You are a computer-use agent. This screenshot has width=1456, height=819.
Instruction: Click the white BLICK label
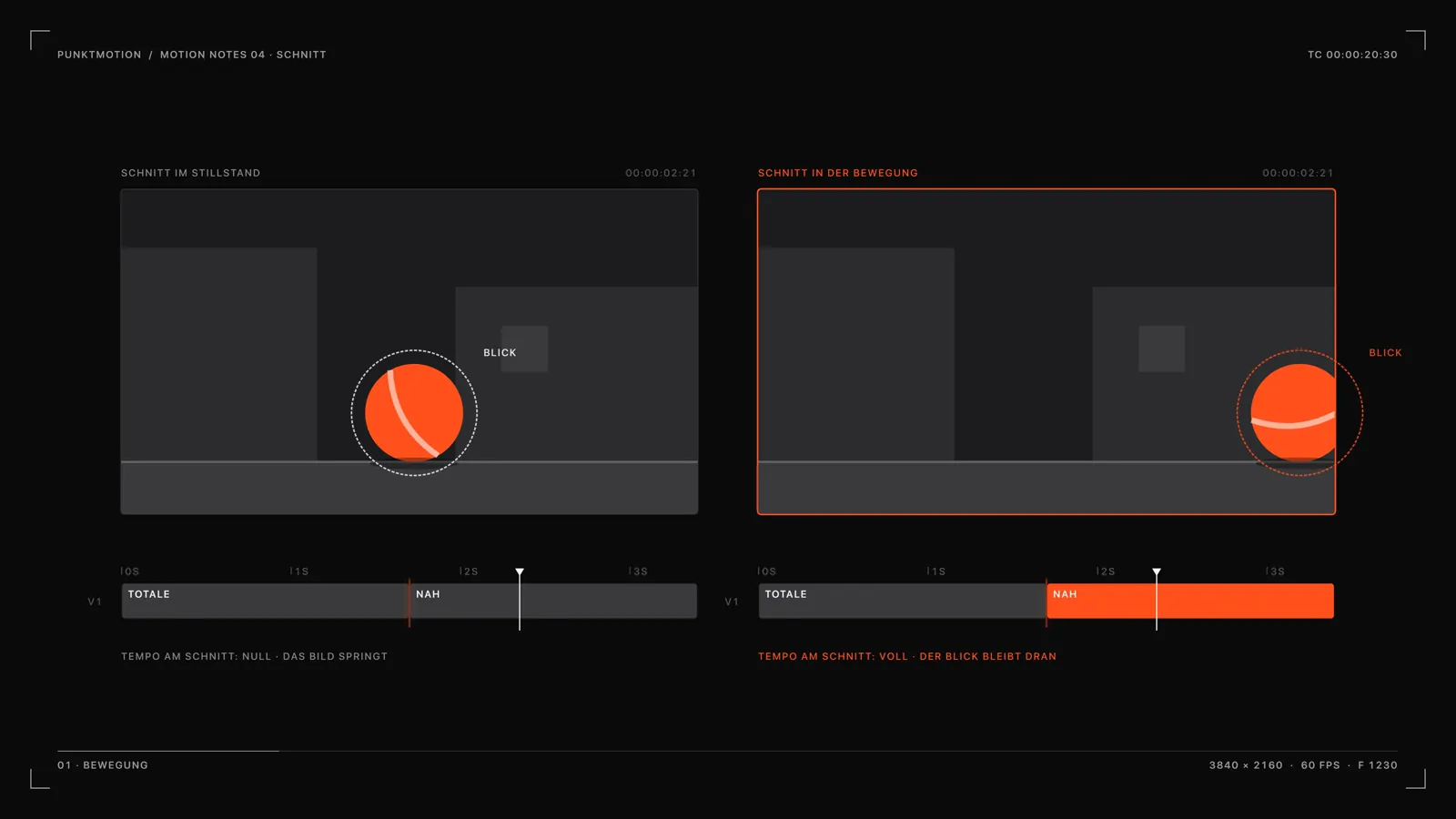pos(500,353)
